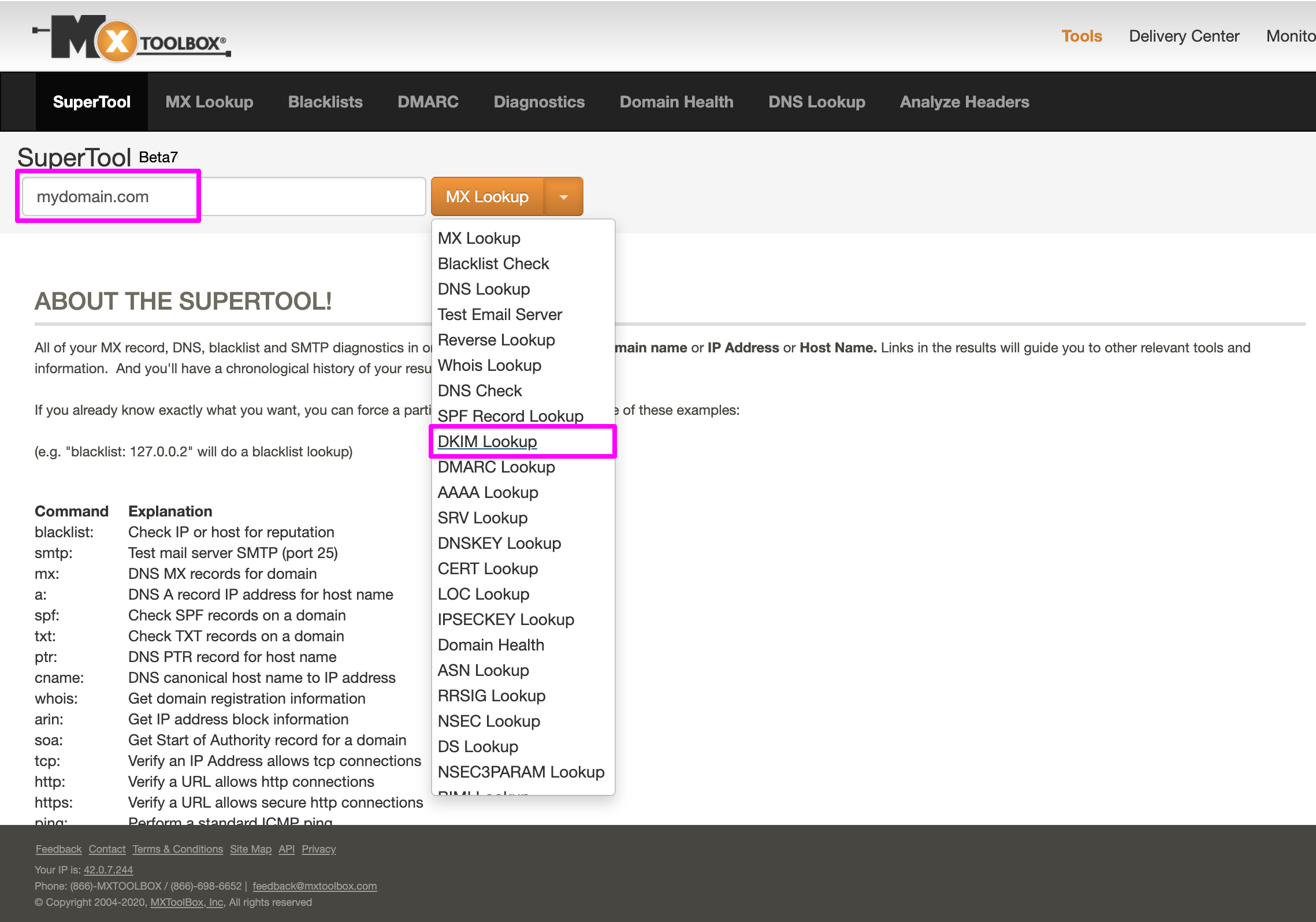Open the Terms & Conditions link
Viewport: 1316px width, 922px height.
pyautogui.click(x=177, y=849)
